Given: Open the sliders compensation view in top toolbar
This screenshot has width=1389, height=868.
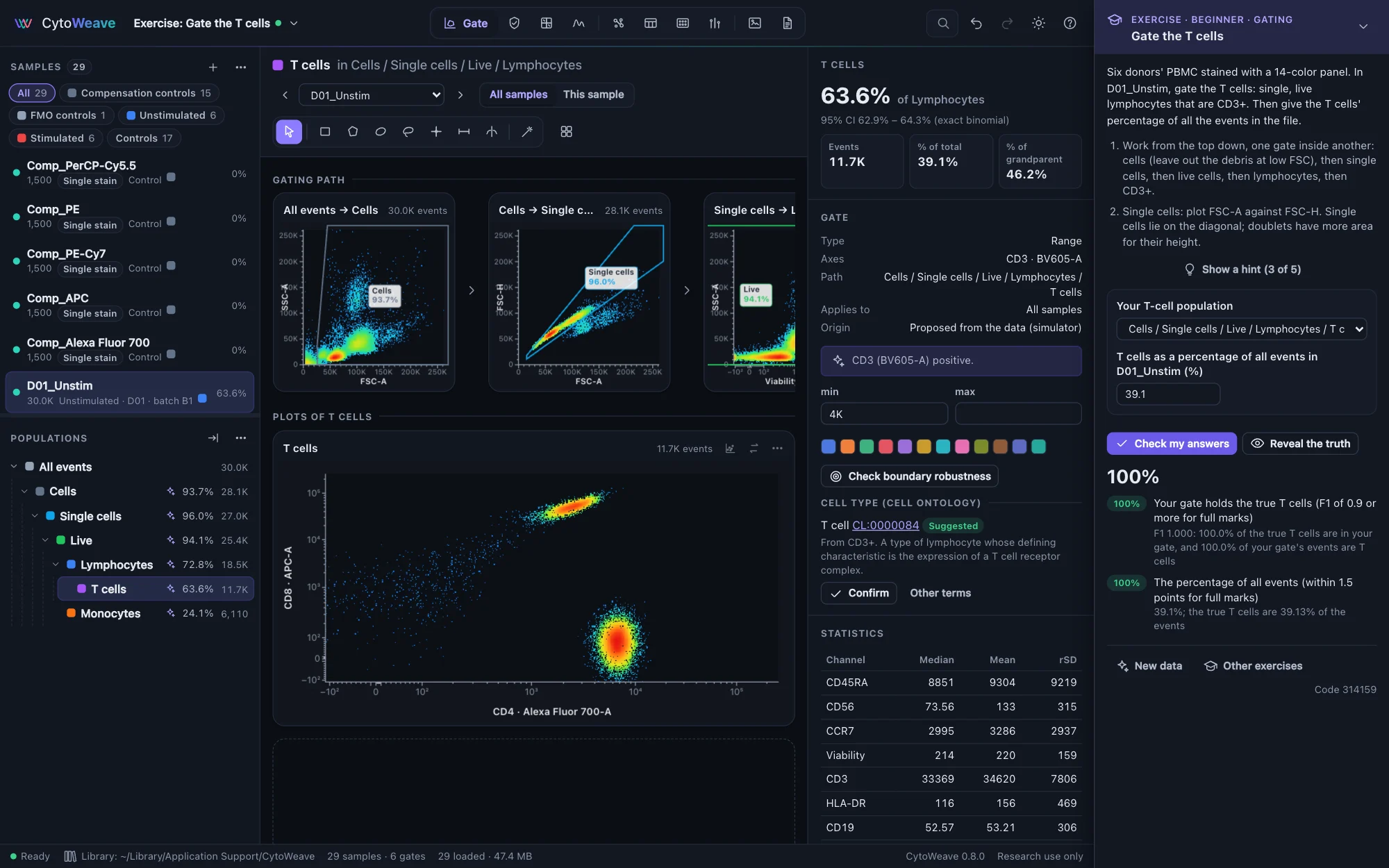Looking at the screenshot, I should [715, 23].
